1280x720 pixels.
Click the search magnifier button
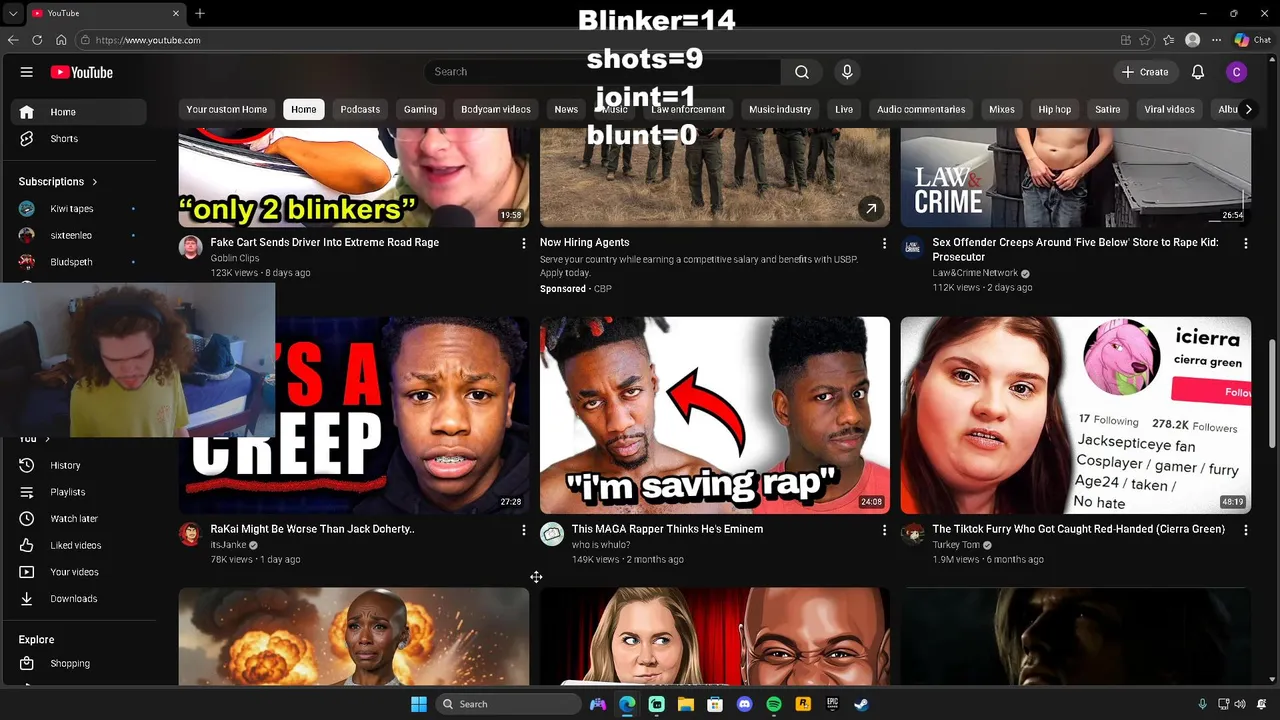pos(801,72)
